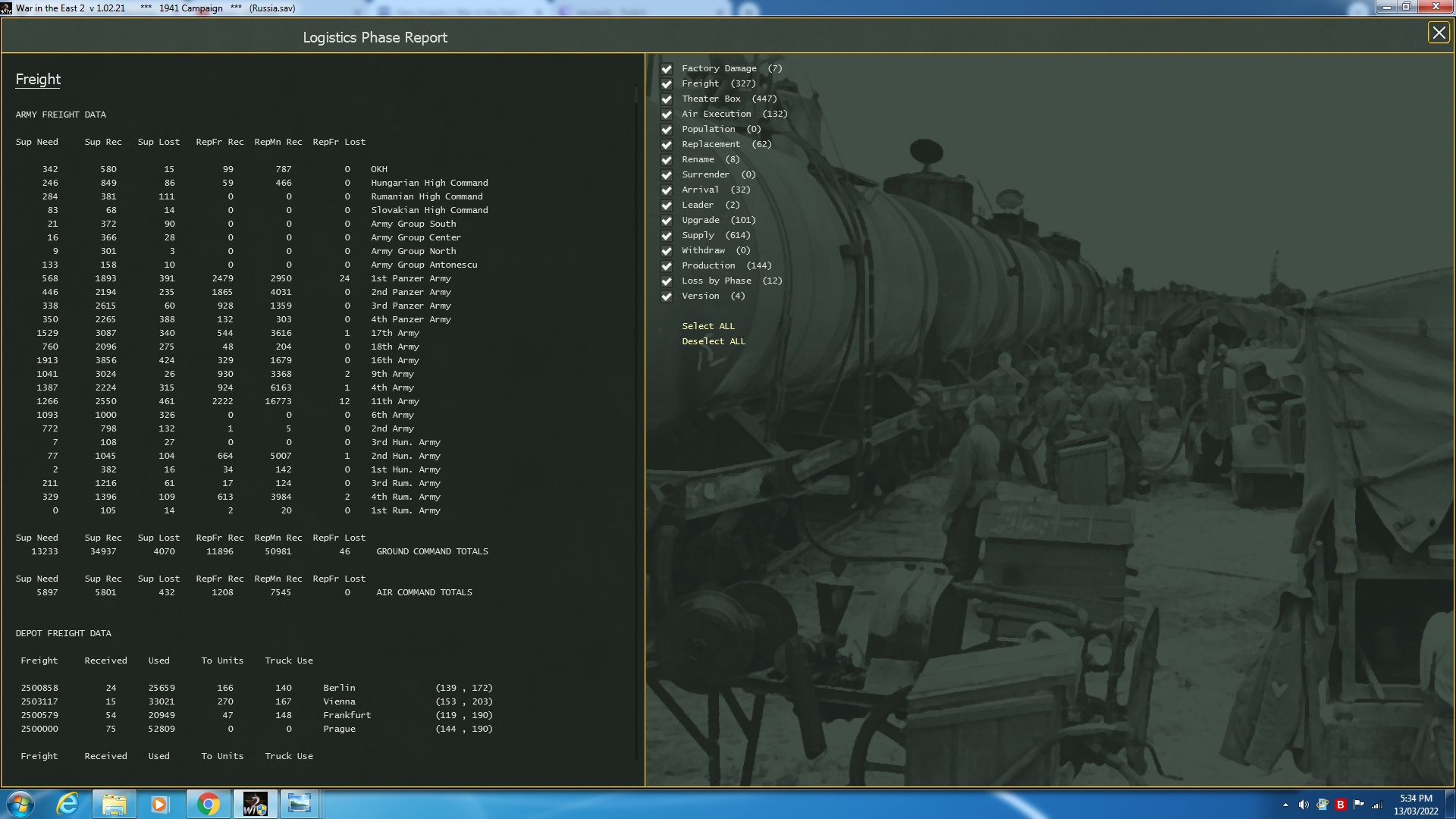Disable the Arrival checkbox
Screen dimensions: 1456x819
point(667,190)
